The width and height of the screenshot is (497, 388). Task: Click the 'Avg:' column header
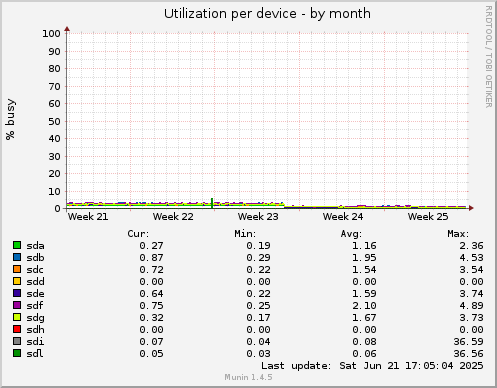coord(351,234)
